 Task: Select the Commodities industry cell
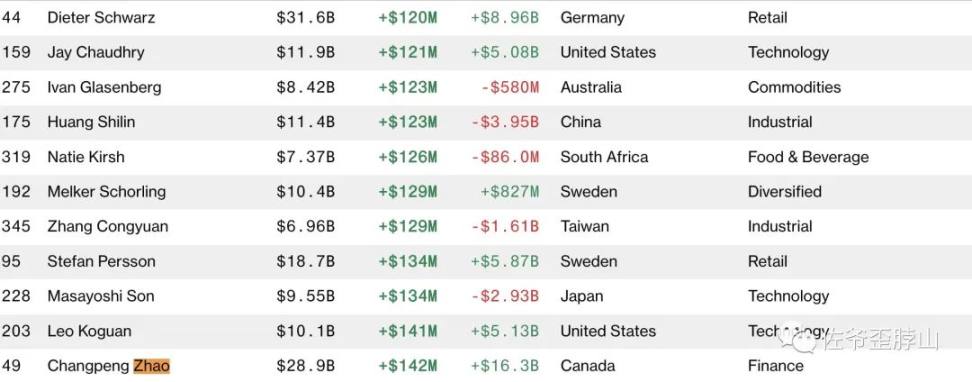[795, 87]
